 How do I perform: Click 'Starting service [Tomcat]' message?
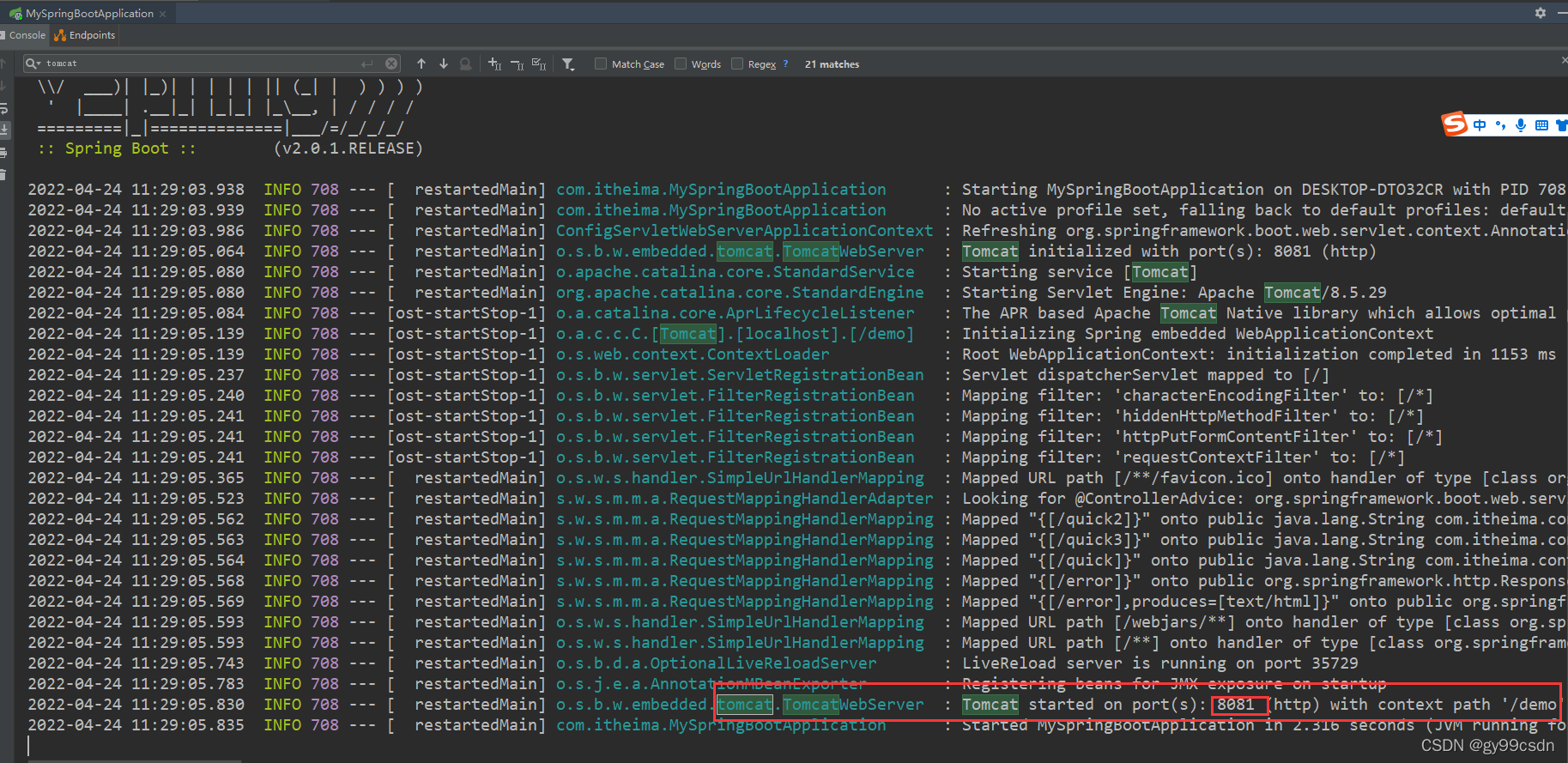(x=1080, y=272)
